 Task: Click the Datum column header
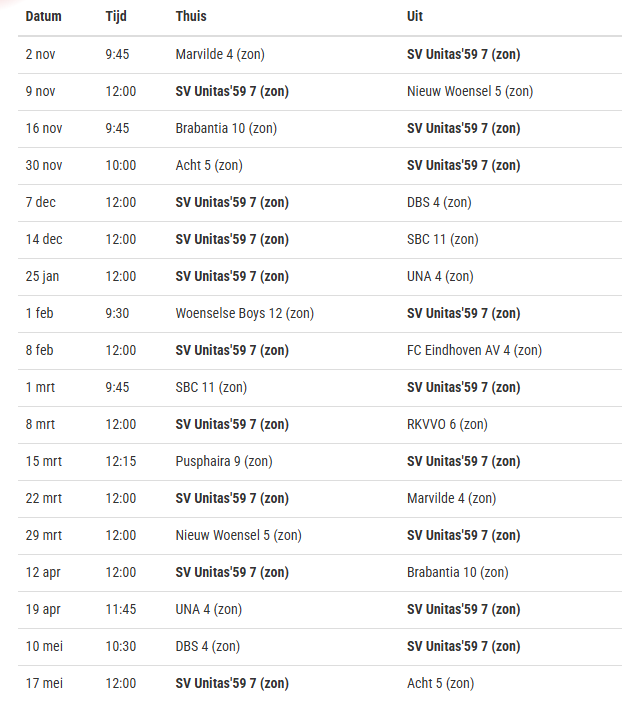point(43,16)
